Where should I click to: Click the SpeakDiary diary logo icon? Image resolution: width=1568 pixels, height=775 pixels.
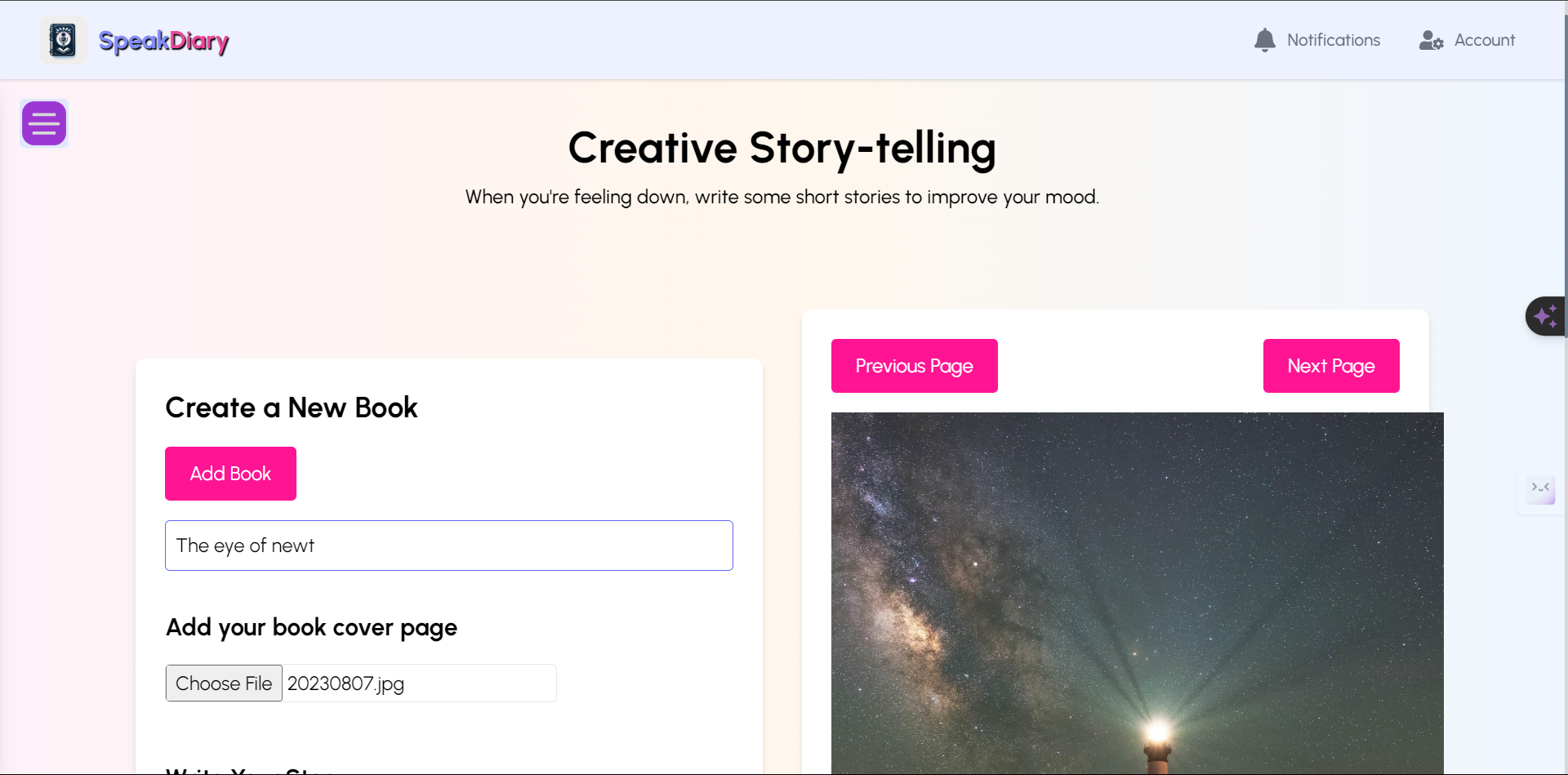pyautogui.click(x=63, y=40)
